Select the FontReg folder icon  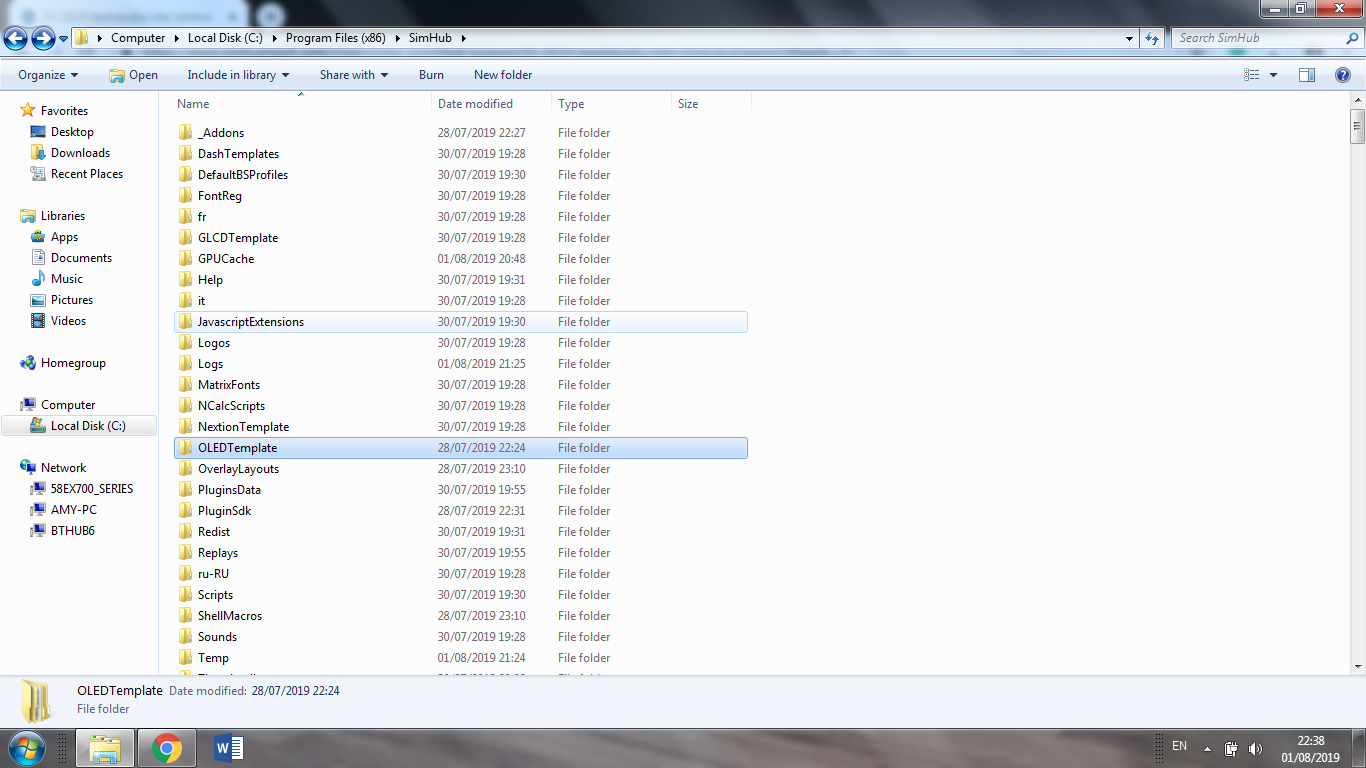tap(185, 196)
